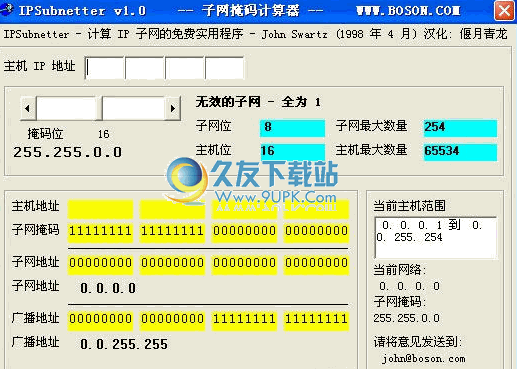Click the fourth octet IP address field
517x369 pixels.
(x=225, y=68)
